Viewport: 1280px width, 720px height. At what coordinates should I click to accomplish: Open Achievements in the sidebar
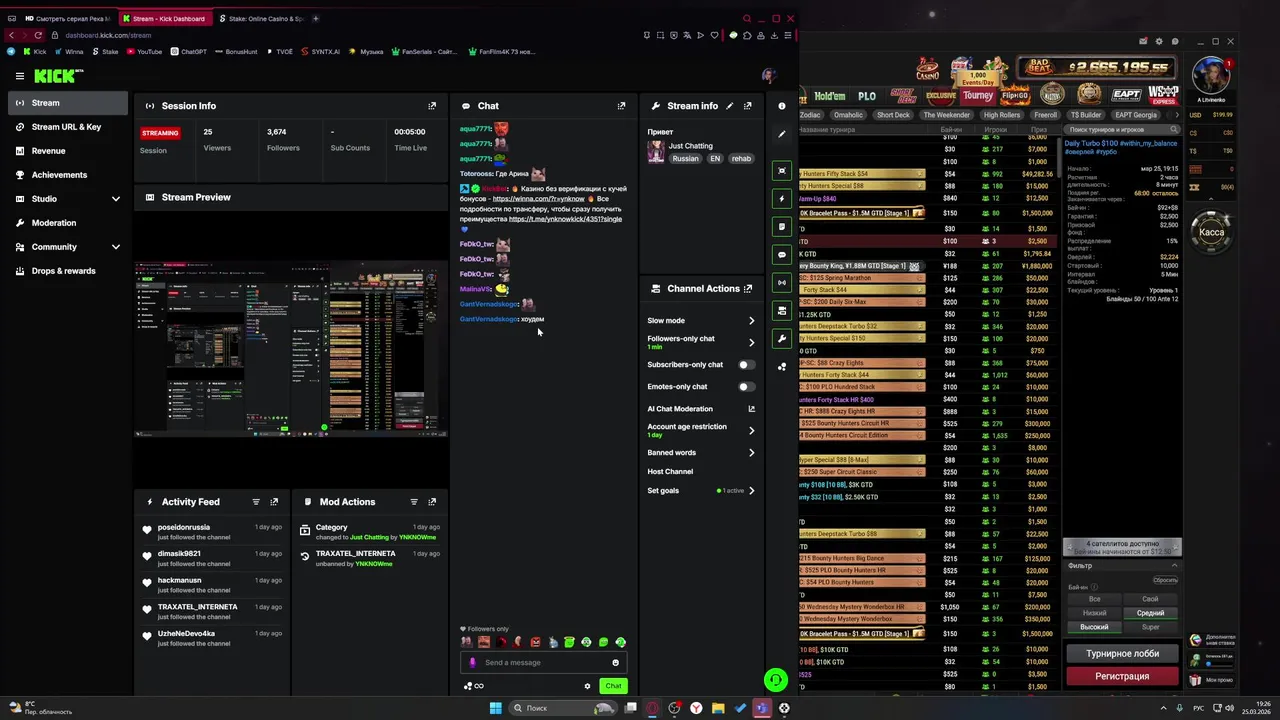(68, 175)
